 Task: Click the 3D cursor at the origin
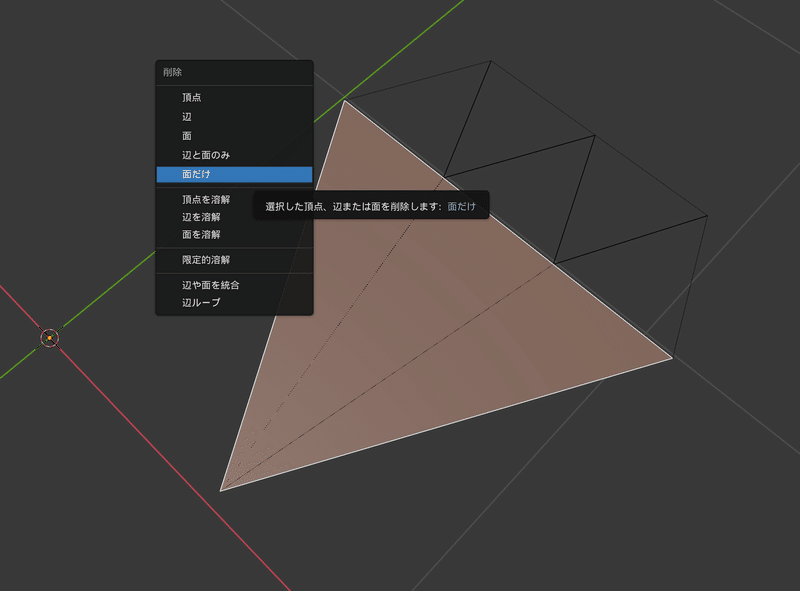(x=49, y=338)
